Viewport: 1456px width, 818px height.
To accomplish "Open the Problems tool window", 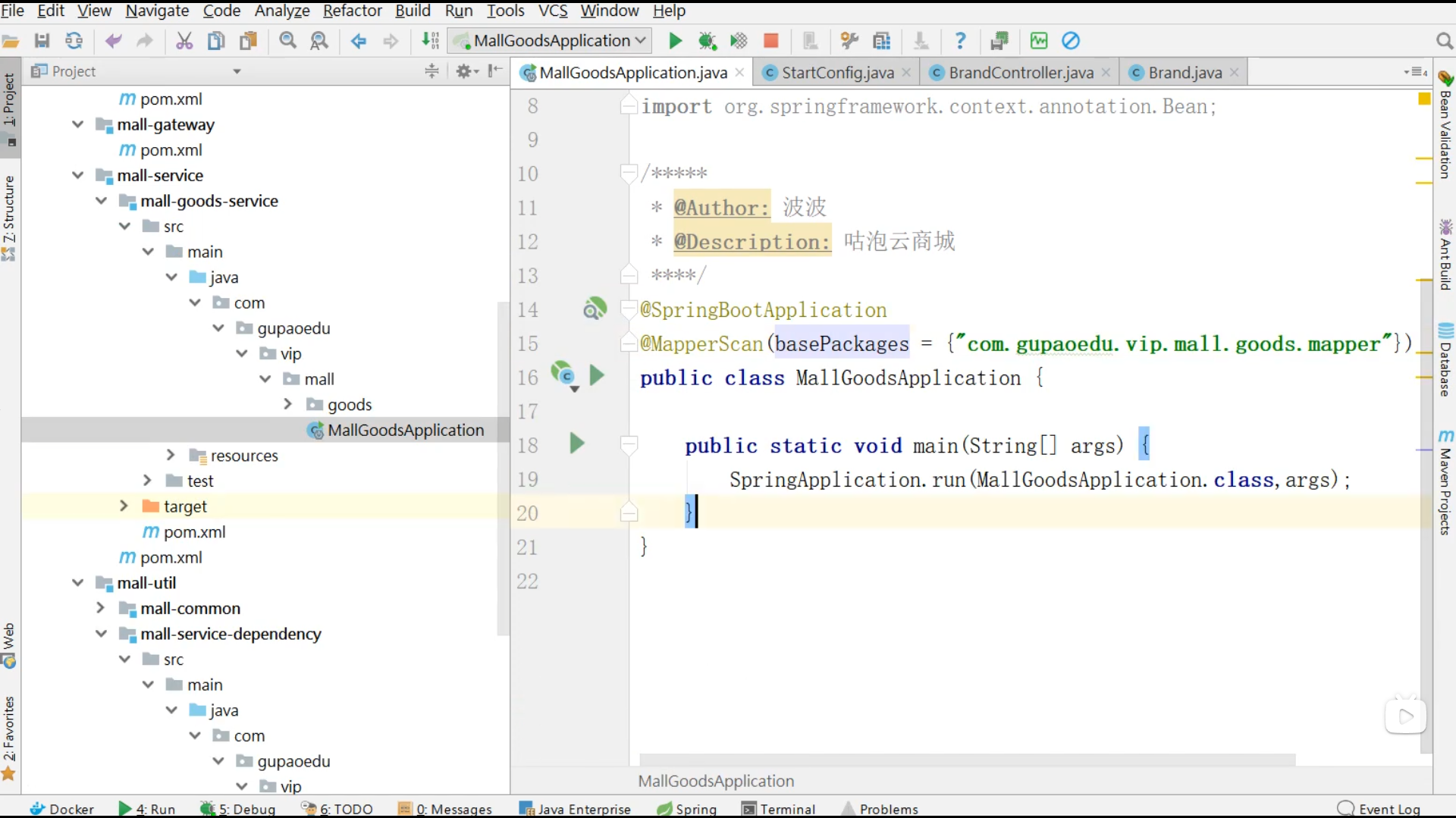I will pyautogui.click(x=880, y=809).
